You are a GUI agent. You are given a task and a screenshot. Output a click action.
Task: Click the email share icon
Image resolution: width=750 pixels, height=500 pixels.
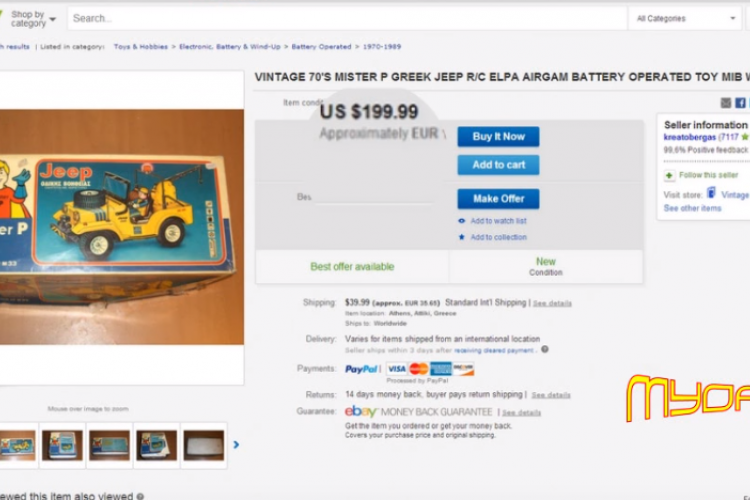coord(726,103)
